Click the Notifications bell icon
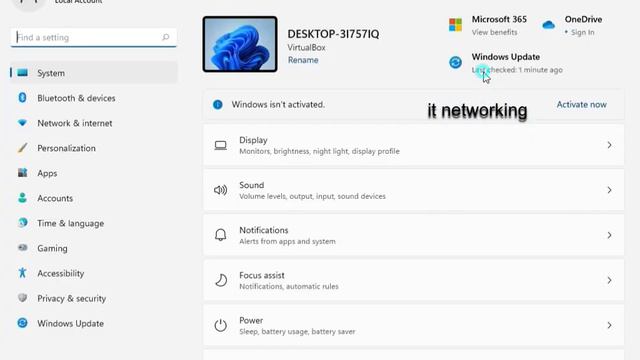The width and height of the screenshot is (640, 360). point(220,235)
